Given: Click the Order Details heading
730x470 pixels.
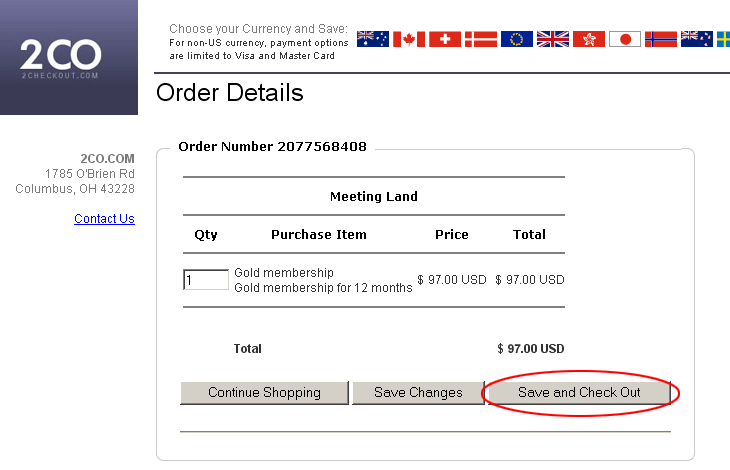Looking at the screenshot, I should click(x=230, y=94).
